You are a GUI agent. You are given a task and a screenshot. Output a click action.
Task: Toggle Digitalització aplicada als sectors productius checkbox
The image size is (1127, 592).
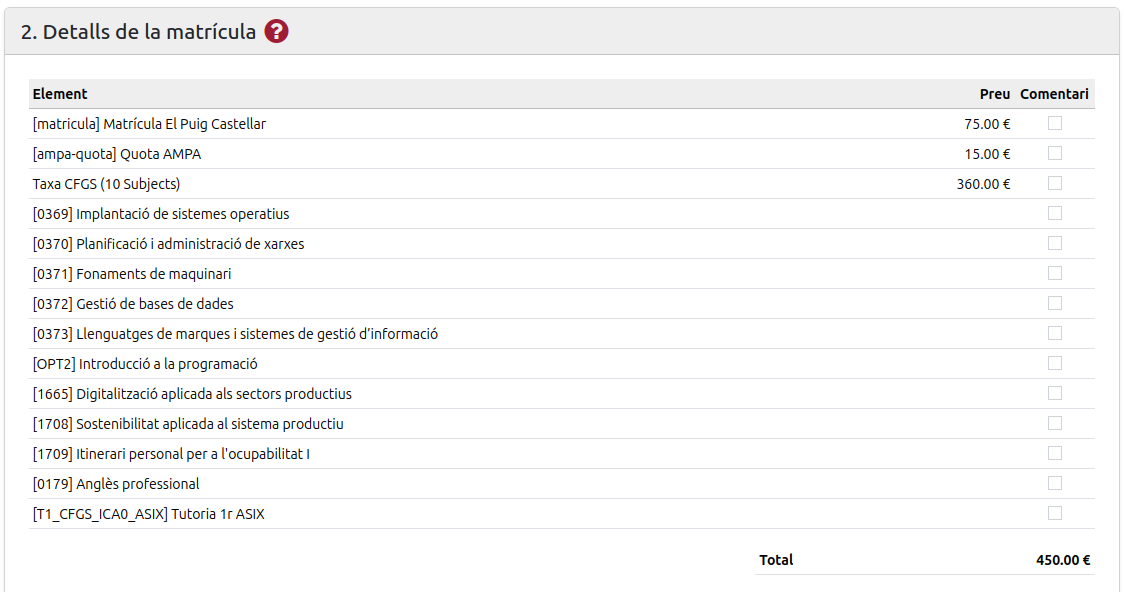[x=1054, y=393]
